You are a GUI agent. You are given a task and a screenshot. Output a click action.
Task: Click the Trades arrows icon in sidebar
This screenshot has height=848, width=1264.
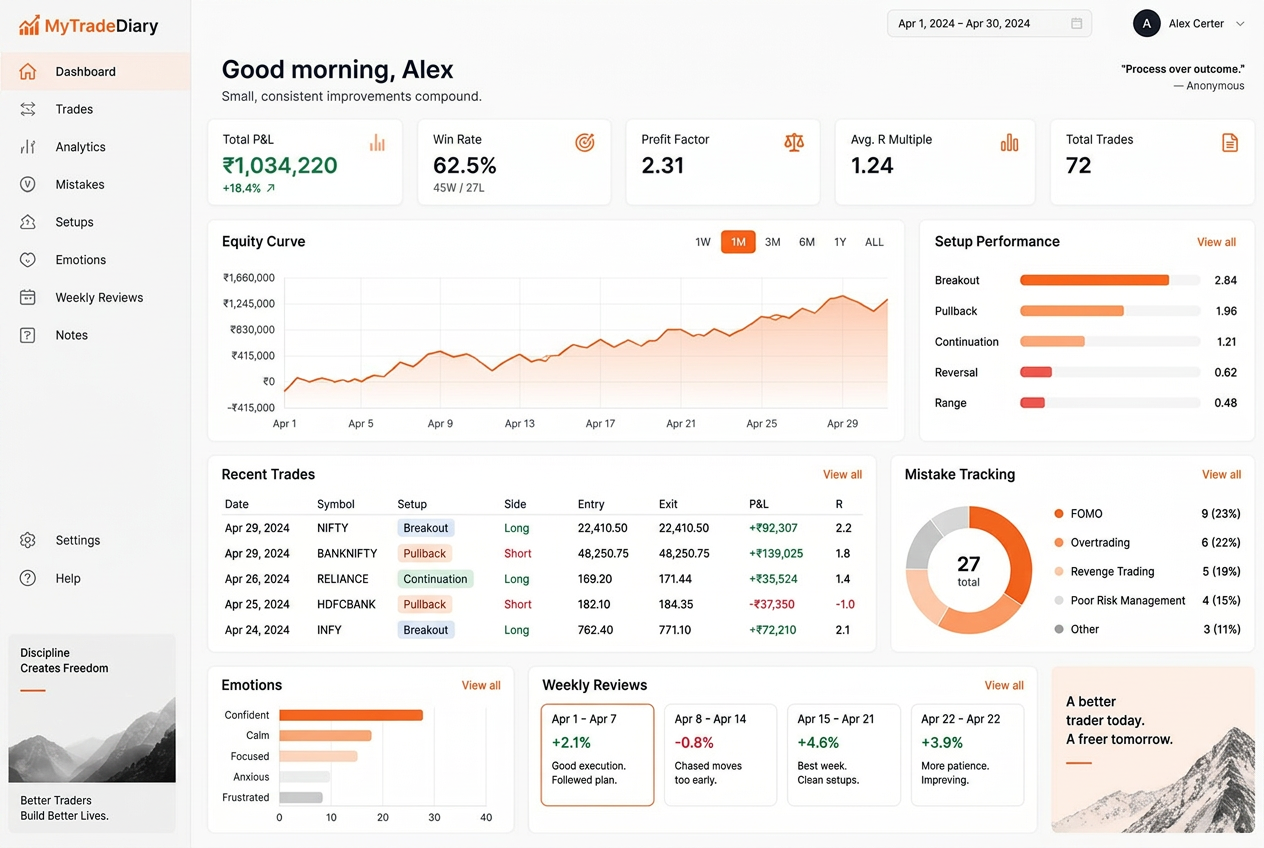click(28, 109)
